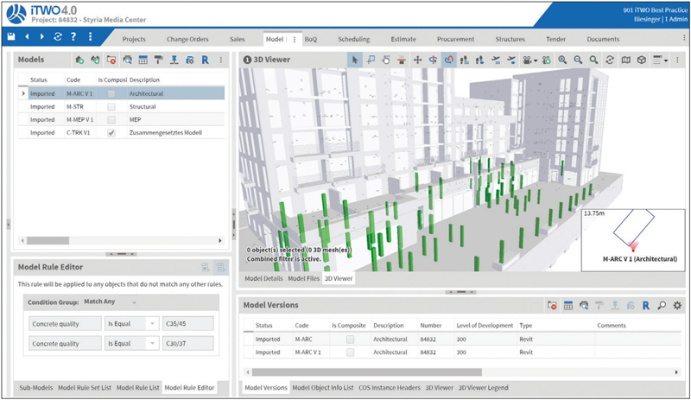Click the save icon in the top blue bar
Image resolution: width=691 pixels, height=400 pixels.
[11, 37]
